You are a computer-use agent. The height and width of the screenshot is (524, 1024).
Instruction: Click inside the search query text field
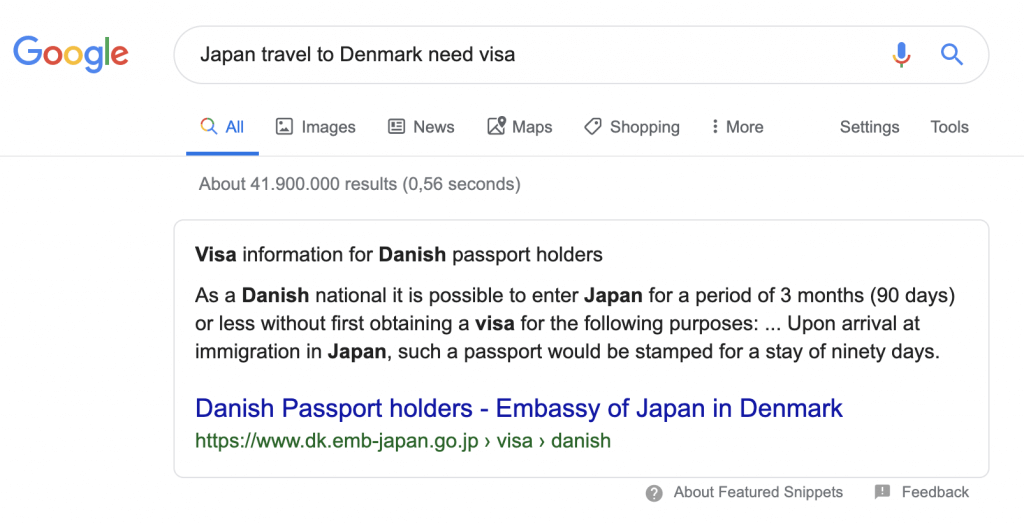[x=536, y=54]
